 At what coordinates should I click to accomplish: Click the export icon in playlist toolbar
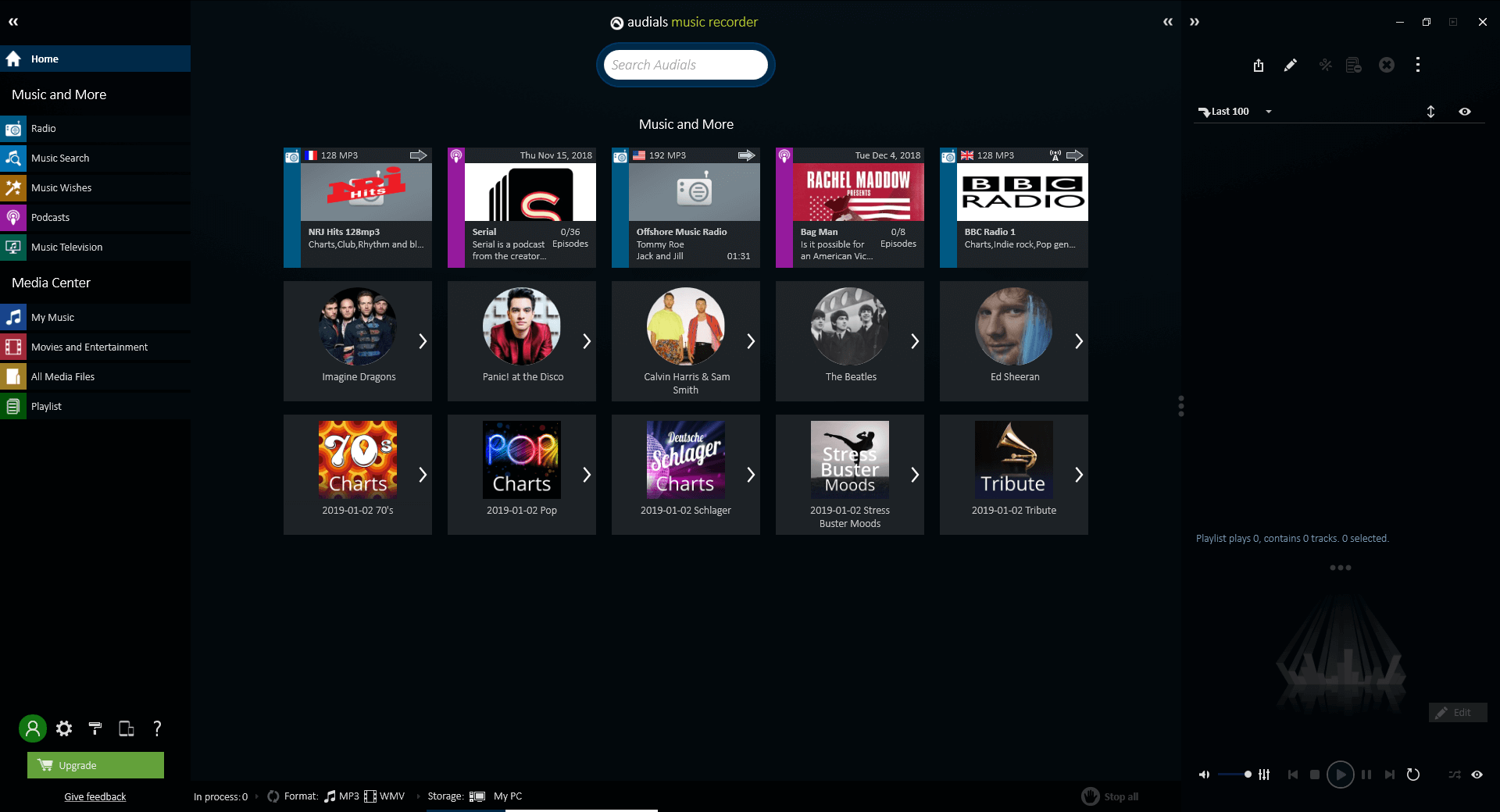pos(1259,65)
